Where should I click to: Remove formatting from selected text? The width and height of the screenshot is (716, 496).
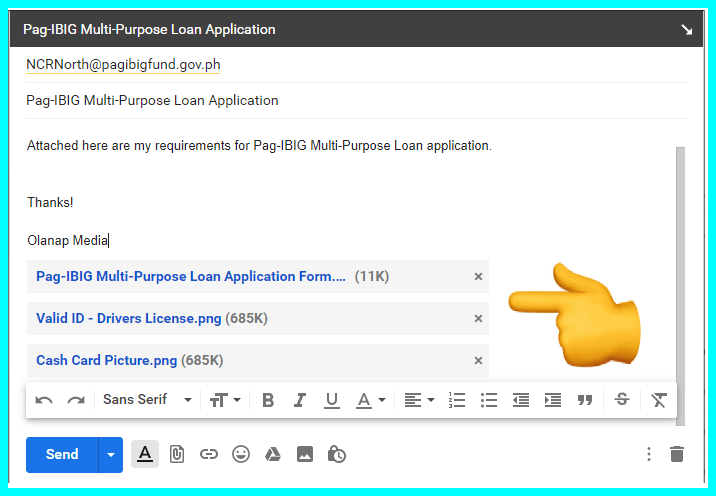click(x=658, y=400)
